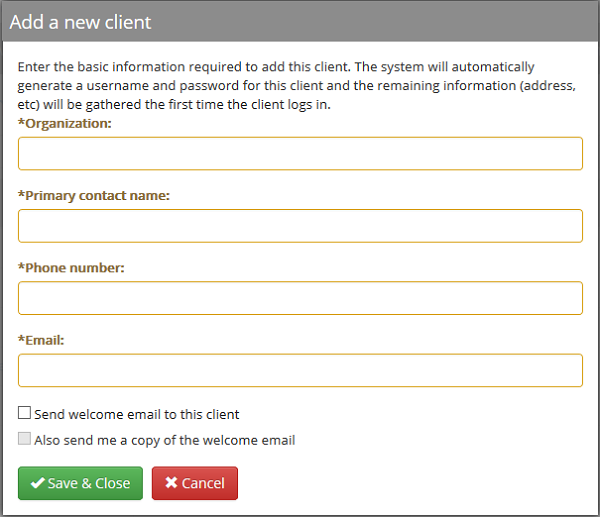
Task: Select the Email input field
Action: (300, 370)
